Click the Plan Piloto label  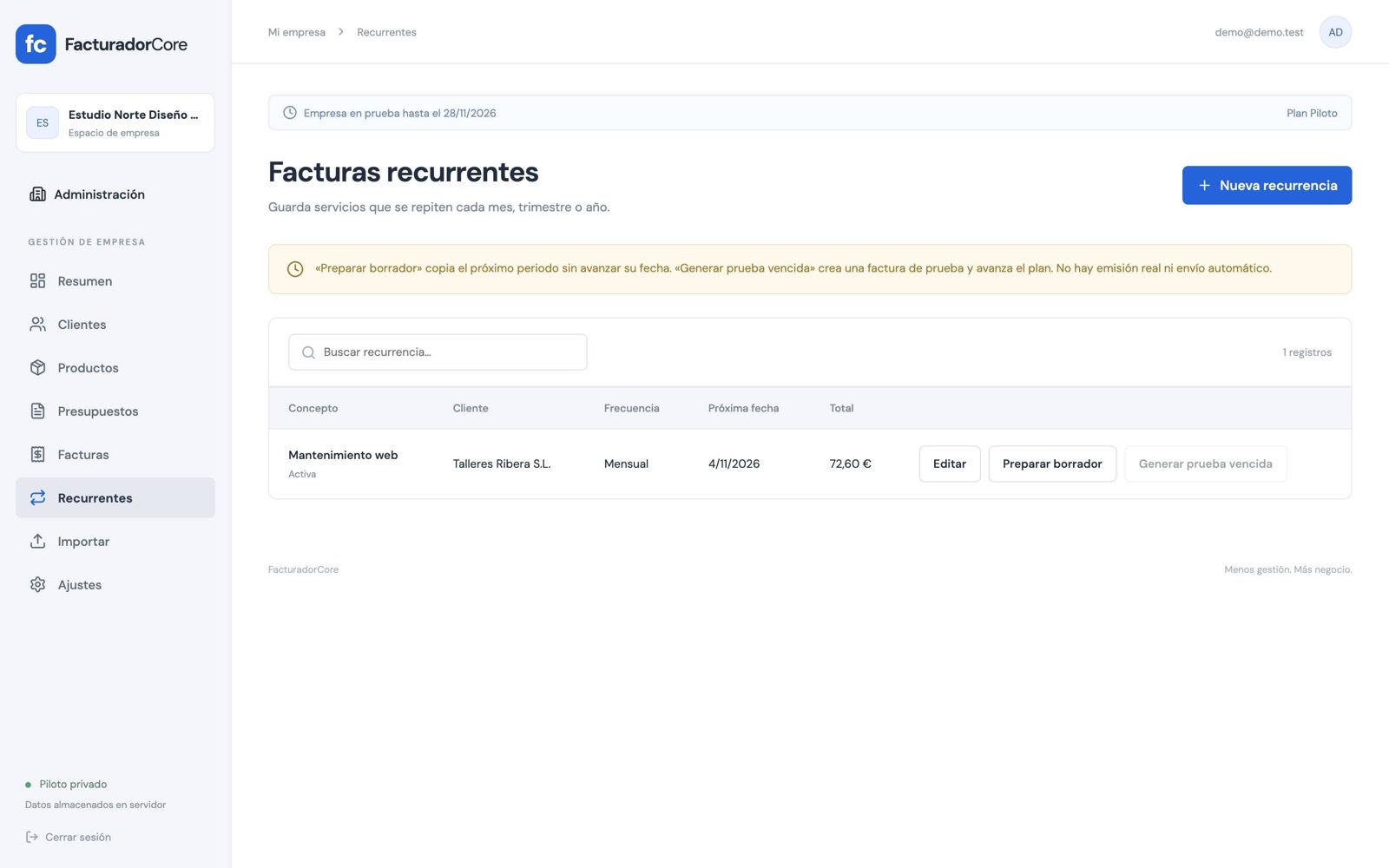tap(1312, 113)
